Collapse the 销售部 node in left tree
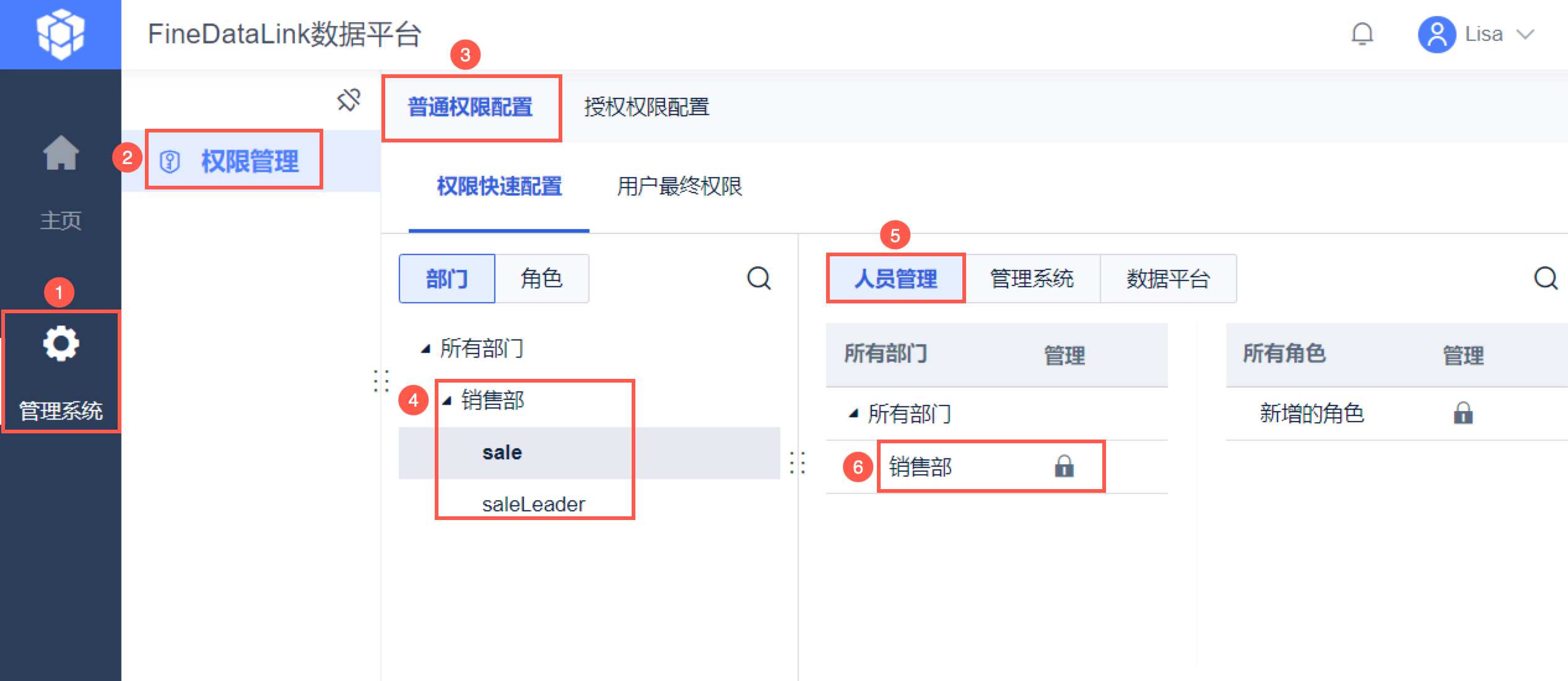Screen dimensions: 1568x681 tap(447, 401)
